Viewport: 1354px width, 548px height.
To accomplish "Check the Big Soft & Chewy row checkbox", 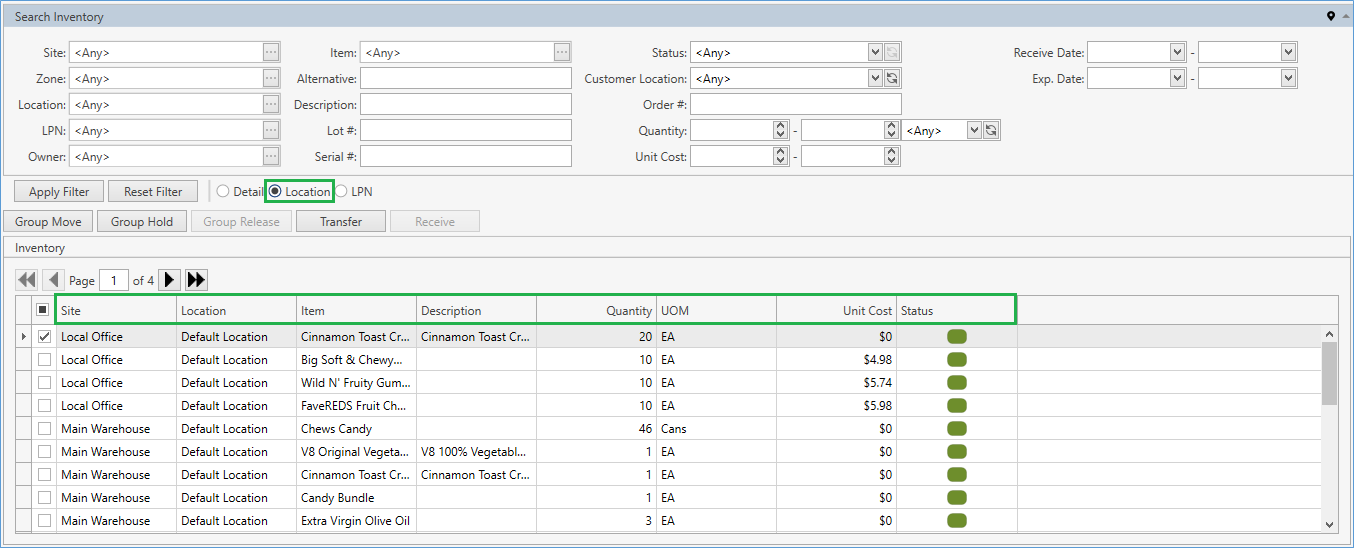I will click(x=44, y=360).
